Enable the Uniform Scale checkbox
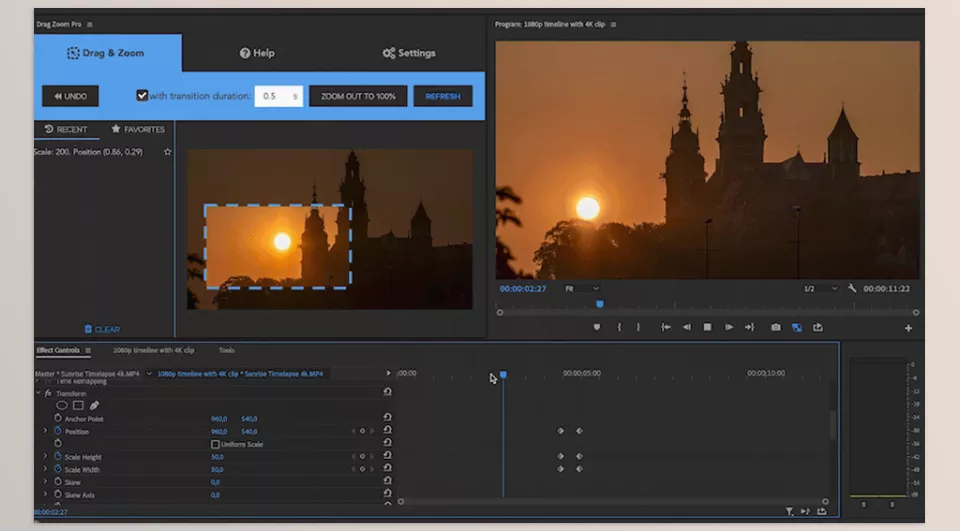960x531 pixels. coord(215,444)
